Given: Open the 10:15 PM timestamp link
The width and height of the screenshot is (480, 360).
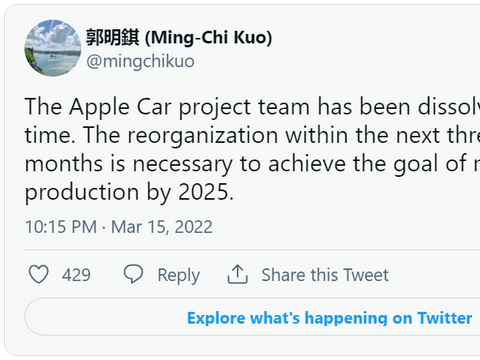Looking at the screenshot, I should (x=61, y=227).
